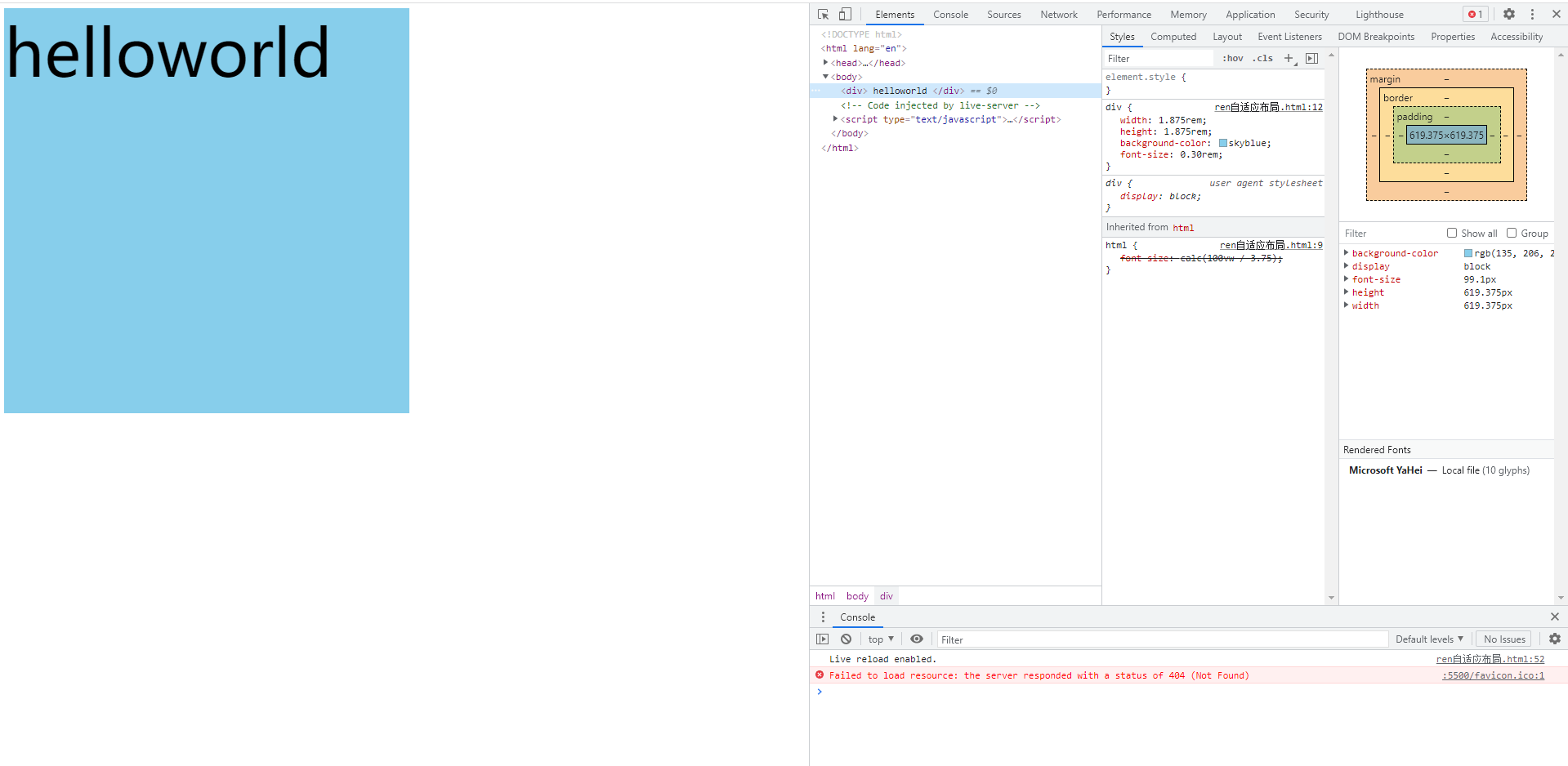Viewport: 1568px width, 766px height.
Task: Open the Event Listeners tab
Action: click(1289, 37)
